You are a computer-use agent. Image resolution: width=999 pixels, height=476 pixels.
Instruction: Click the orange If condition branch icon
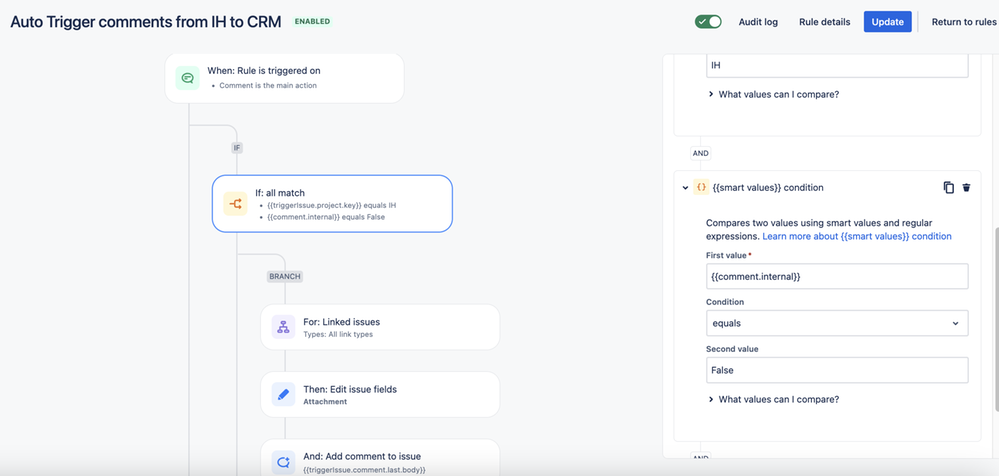[235, 204]
